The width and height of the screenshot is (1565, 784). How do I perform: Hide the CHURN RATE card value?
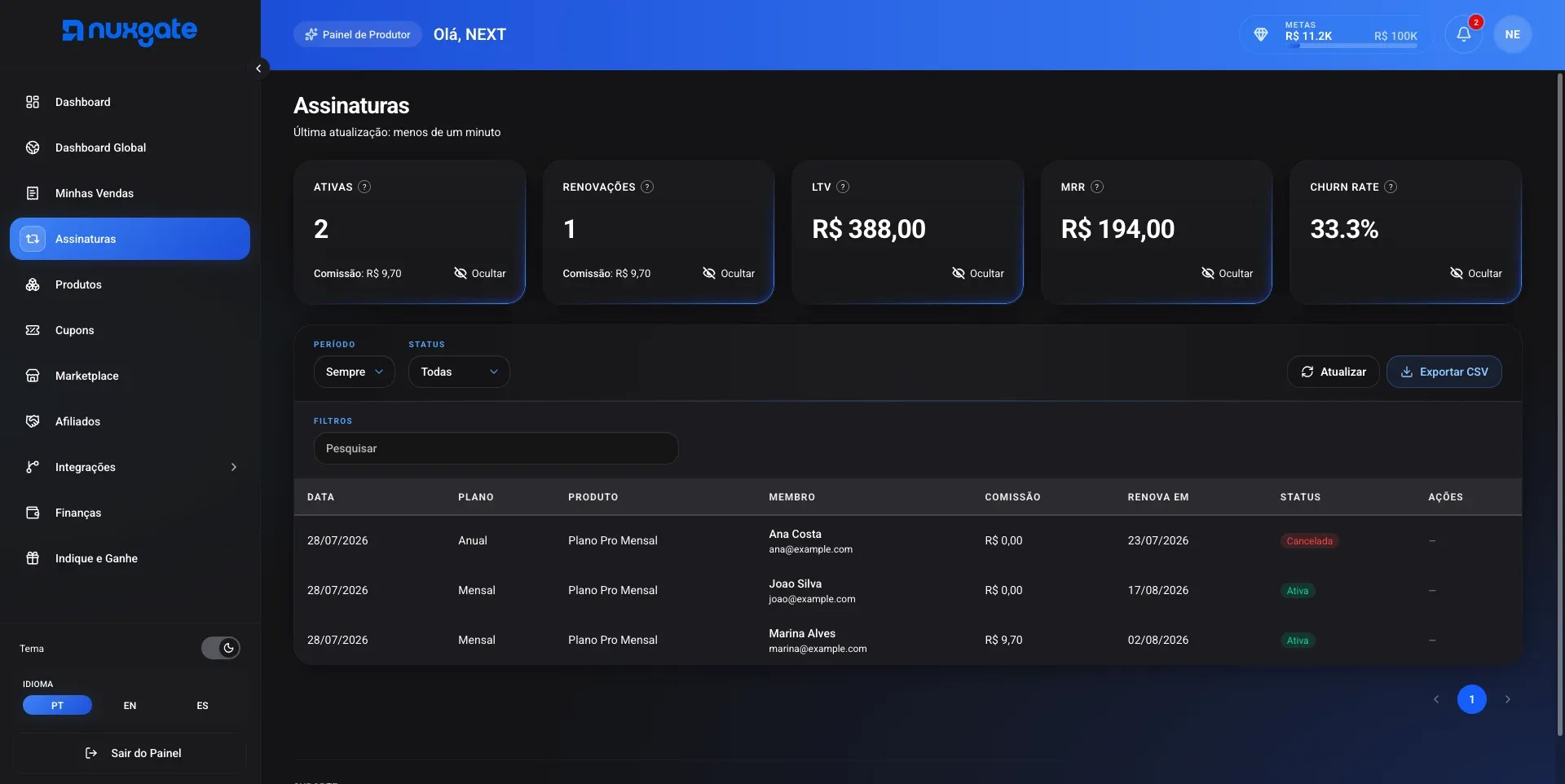pos(1475,273)
